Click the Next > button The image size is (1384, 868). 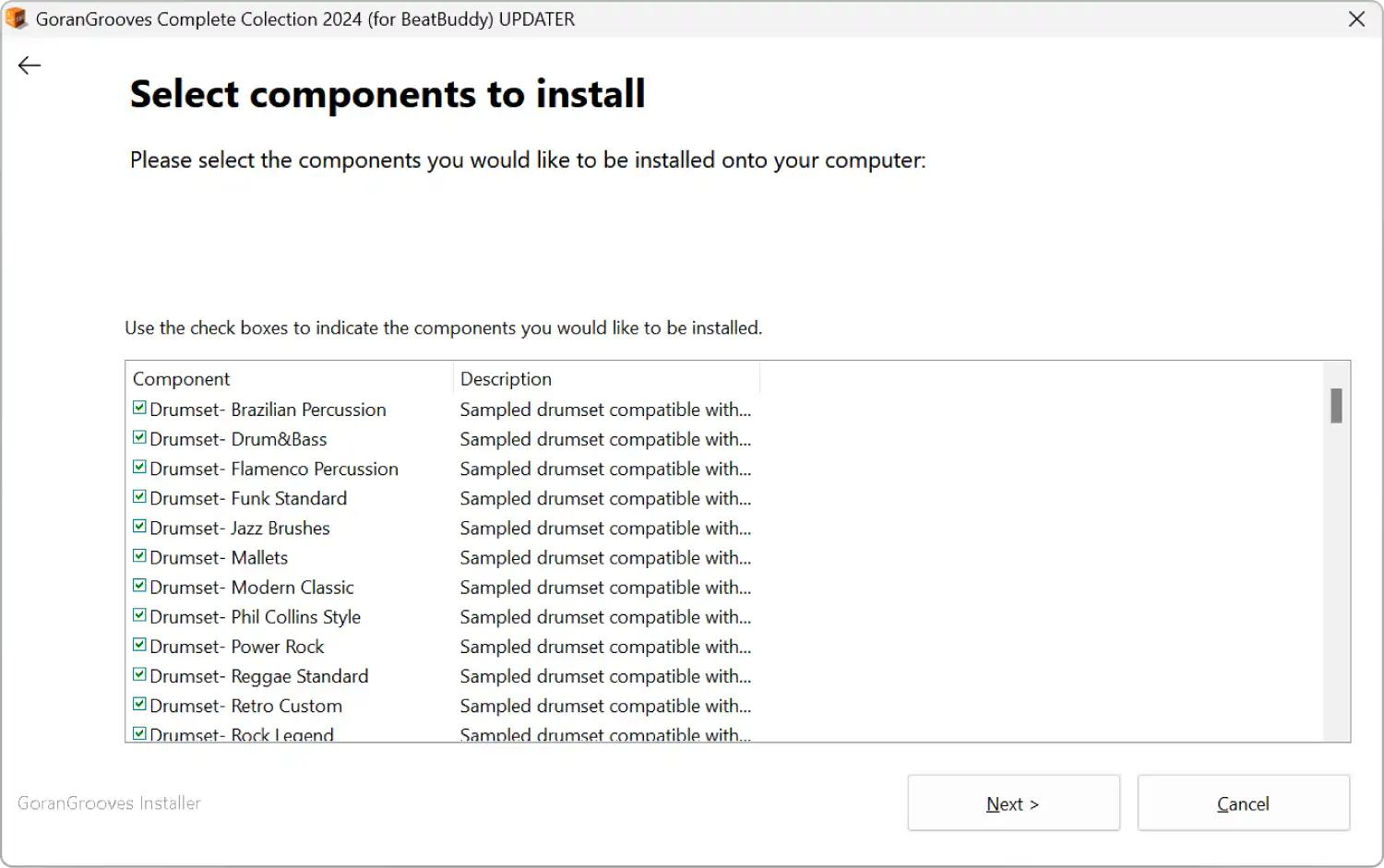pyautogui.click(x=1013, y=803)
